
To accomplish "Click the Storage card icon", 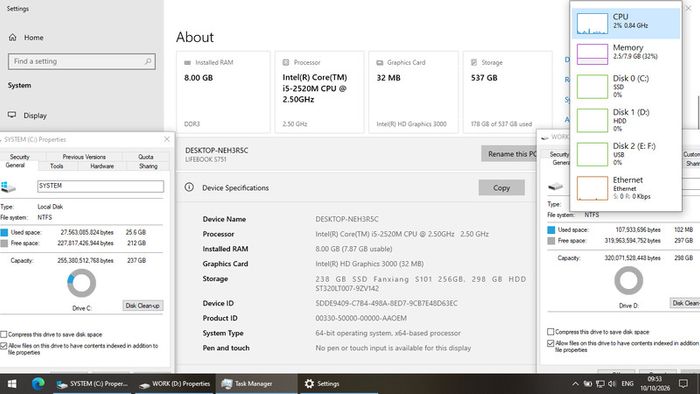I will (x=474, y=62).
